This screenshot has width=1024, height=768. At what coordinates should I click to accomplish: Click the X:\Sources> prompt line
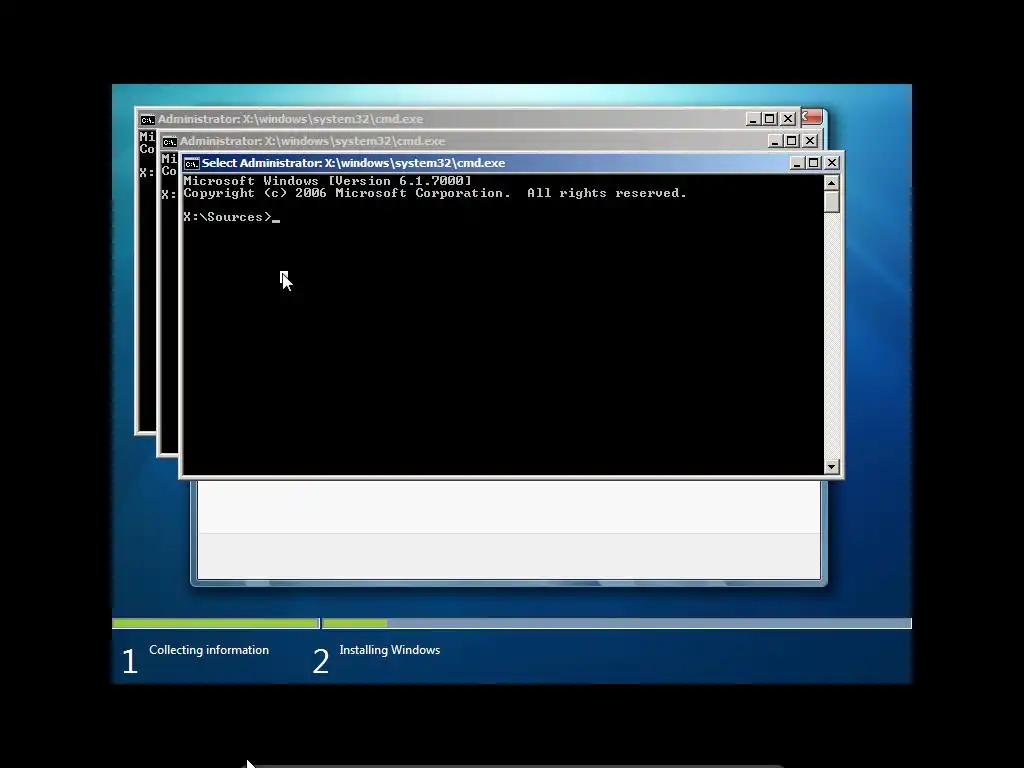coord(231,217)
